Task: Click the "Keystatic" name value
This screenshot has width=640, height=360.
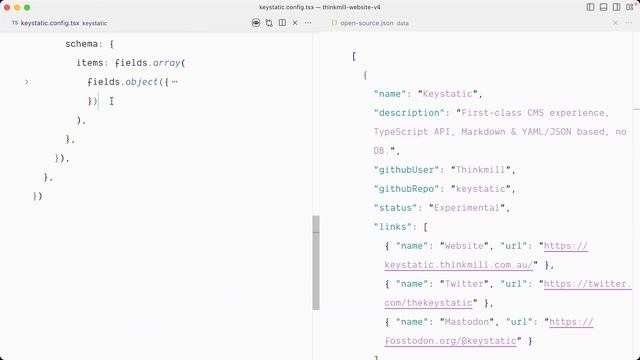Action: [448, 94]
